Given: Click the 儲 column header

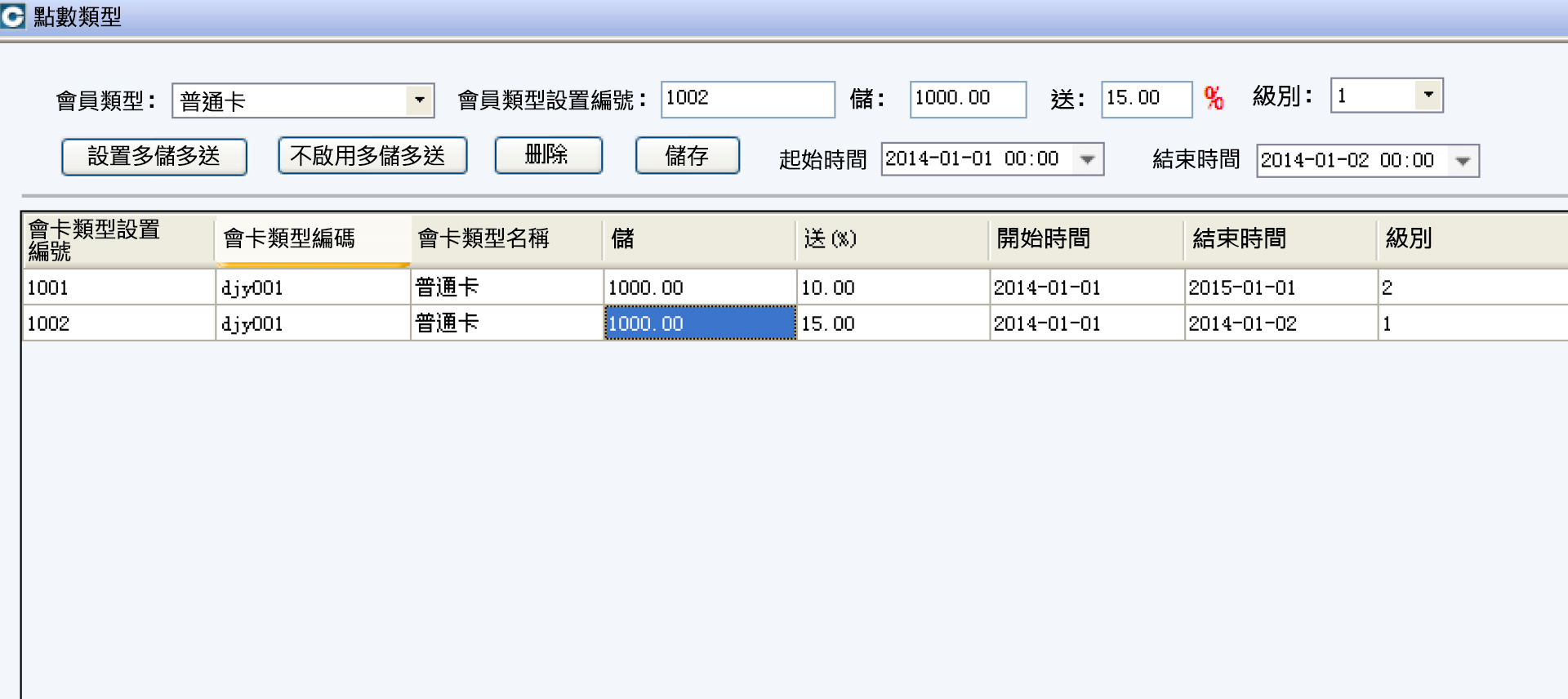Looking at the screenshot, I should click(700, 239).
